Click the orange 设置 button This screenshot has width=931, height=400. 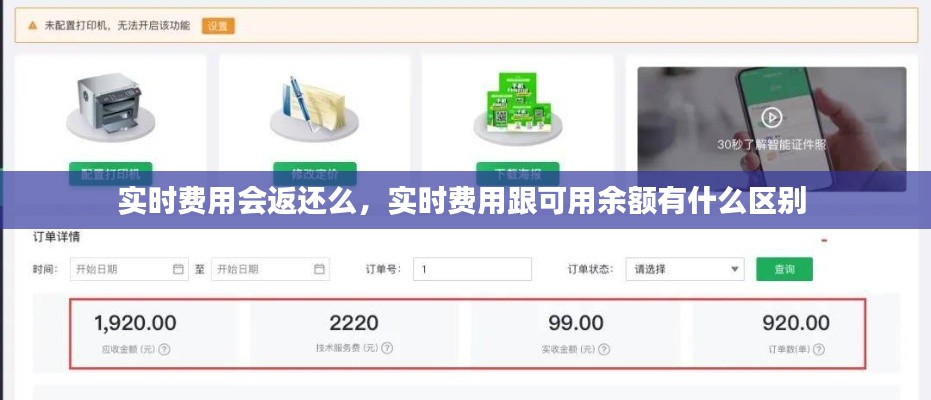coord(218,26)
